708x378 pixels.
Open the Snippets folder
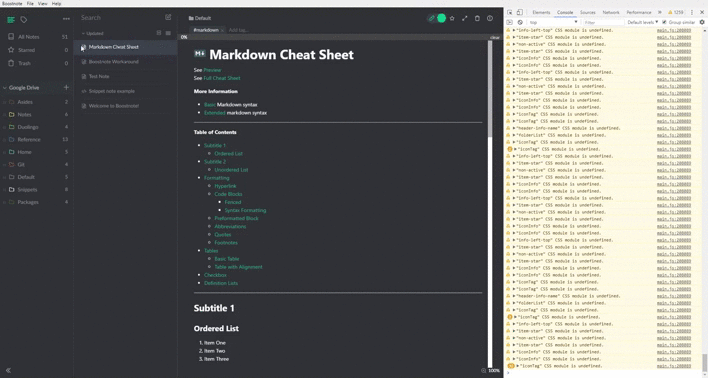[37, 190]
